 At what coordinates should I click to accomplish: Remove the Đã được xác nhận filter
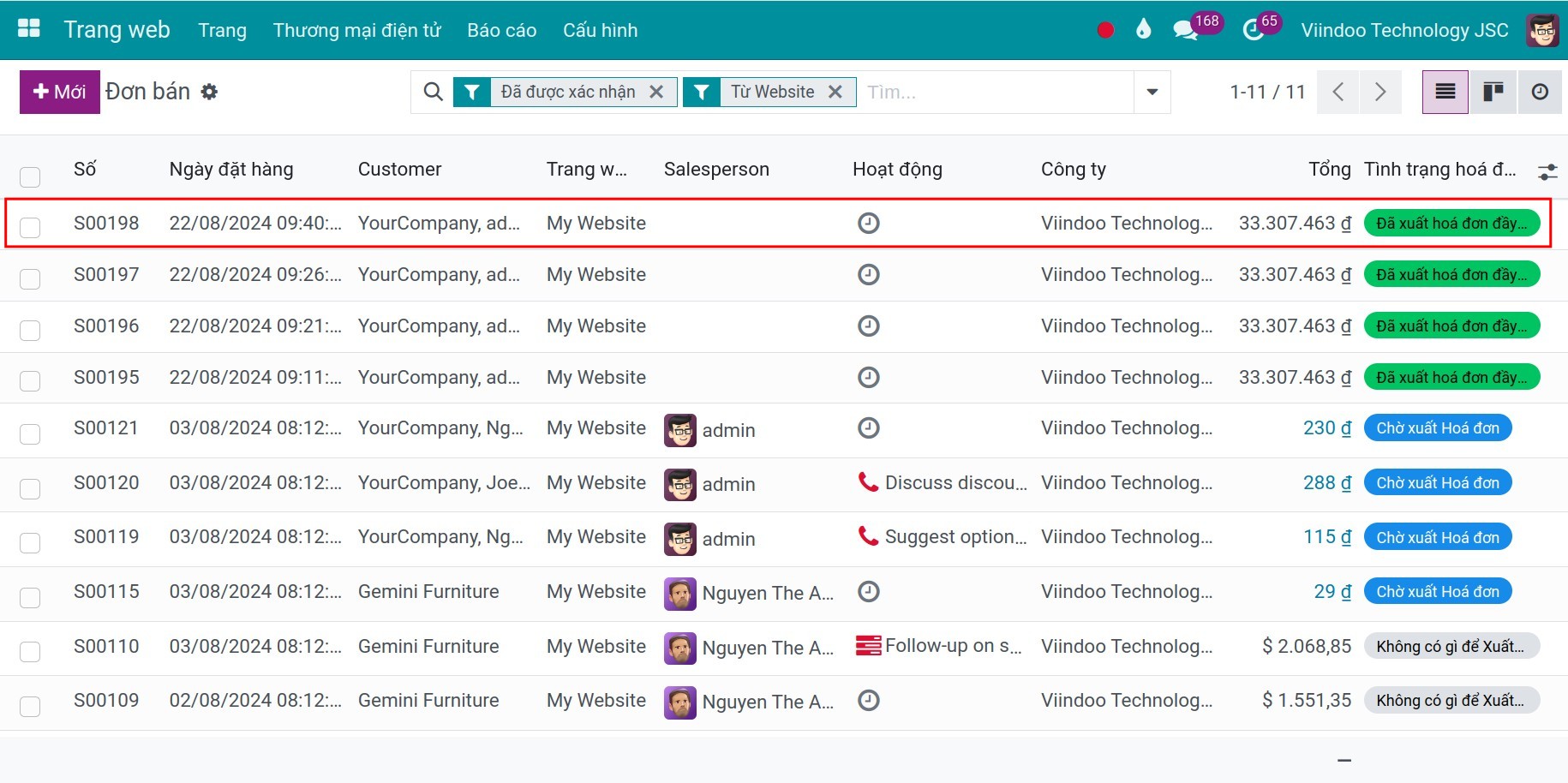click(x=656, y=92)
